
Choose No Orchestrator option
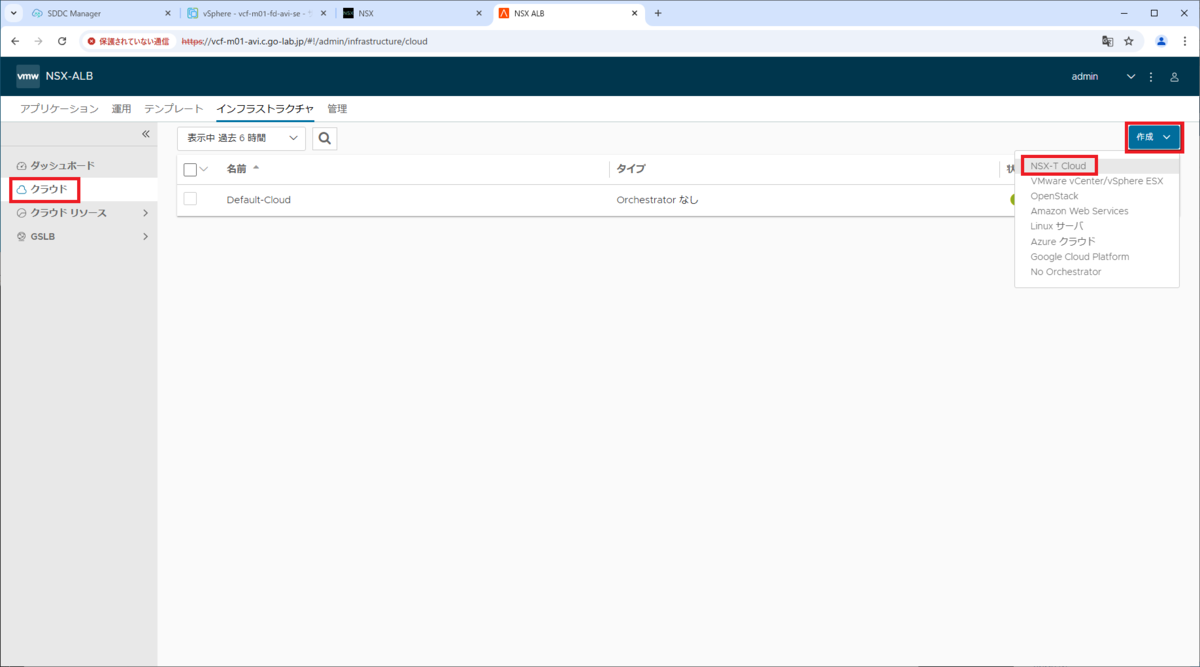point(1065,272)
